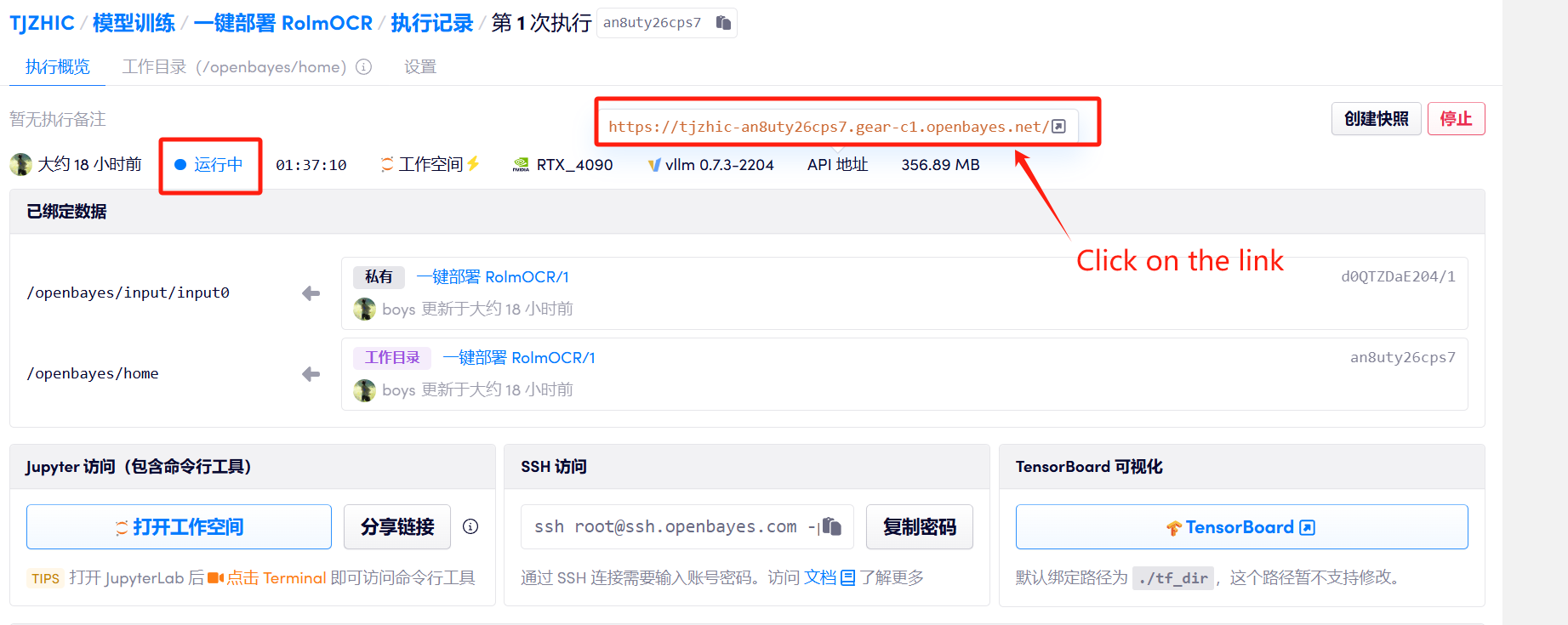
Task: Click the document icon after 文档 link
Action: point(847,578)
